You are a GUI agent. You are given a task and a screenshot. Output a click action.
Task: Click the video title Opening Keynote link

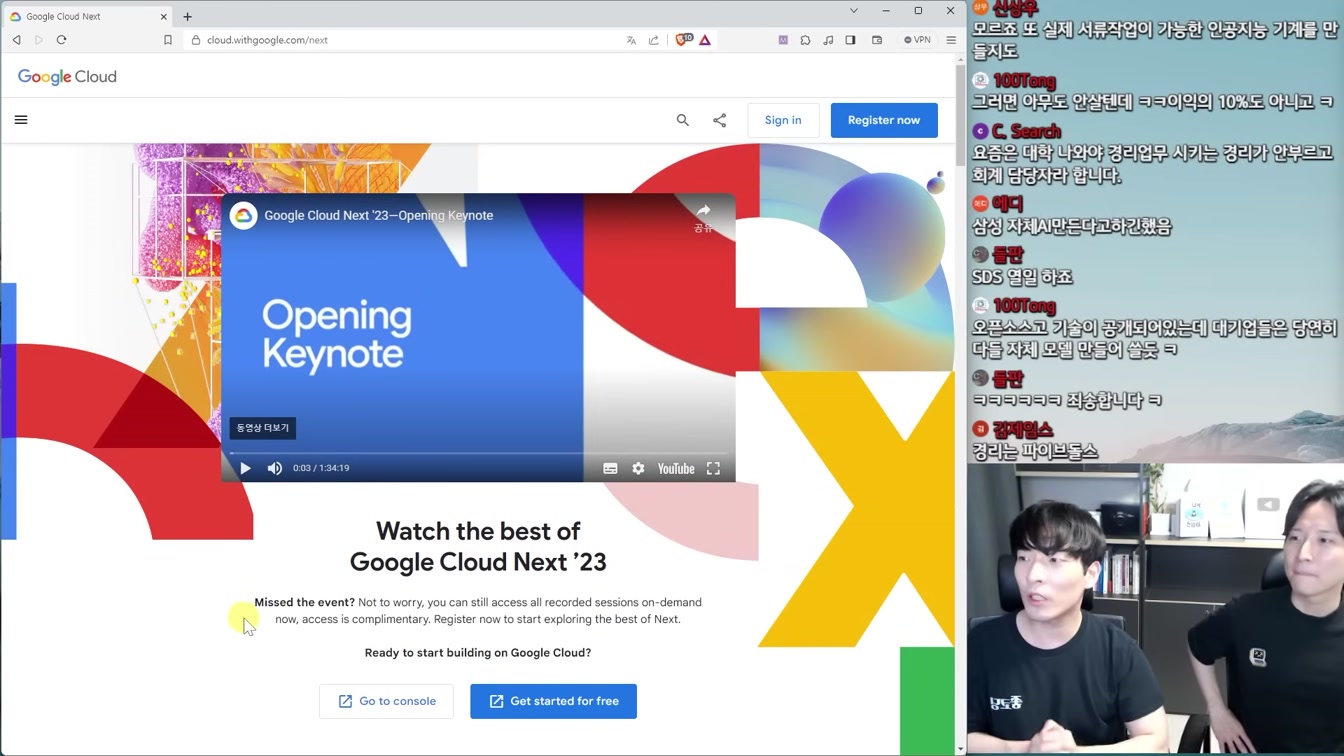coord(379,215)
